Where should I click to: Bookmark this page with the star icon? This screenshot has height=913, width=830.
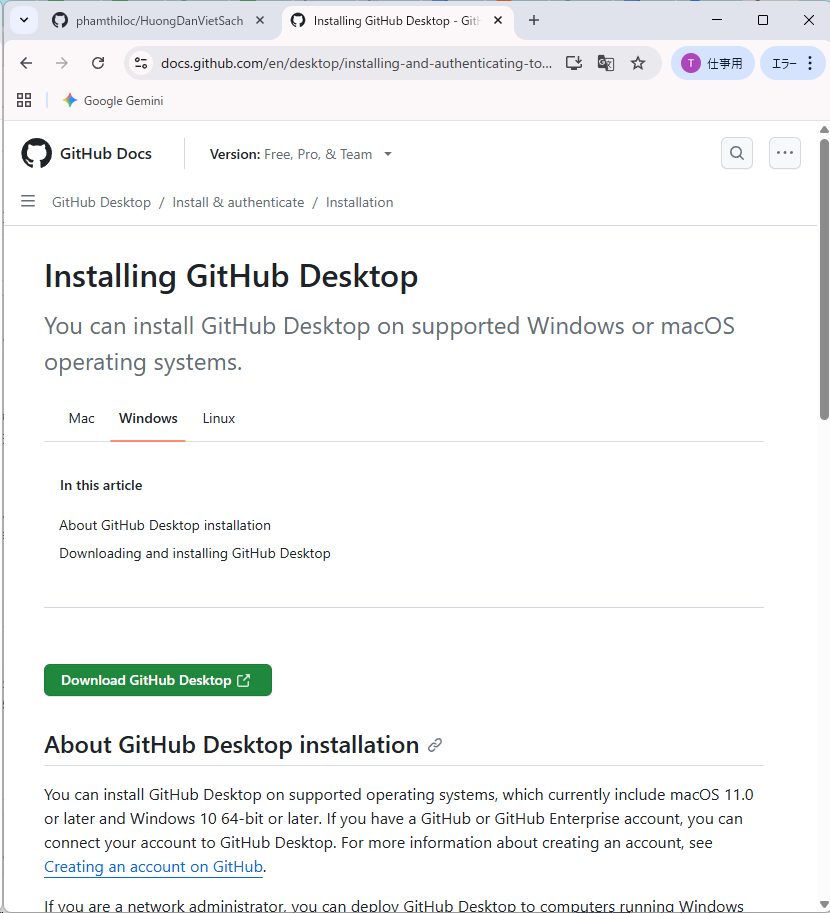click(638, 63)
